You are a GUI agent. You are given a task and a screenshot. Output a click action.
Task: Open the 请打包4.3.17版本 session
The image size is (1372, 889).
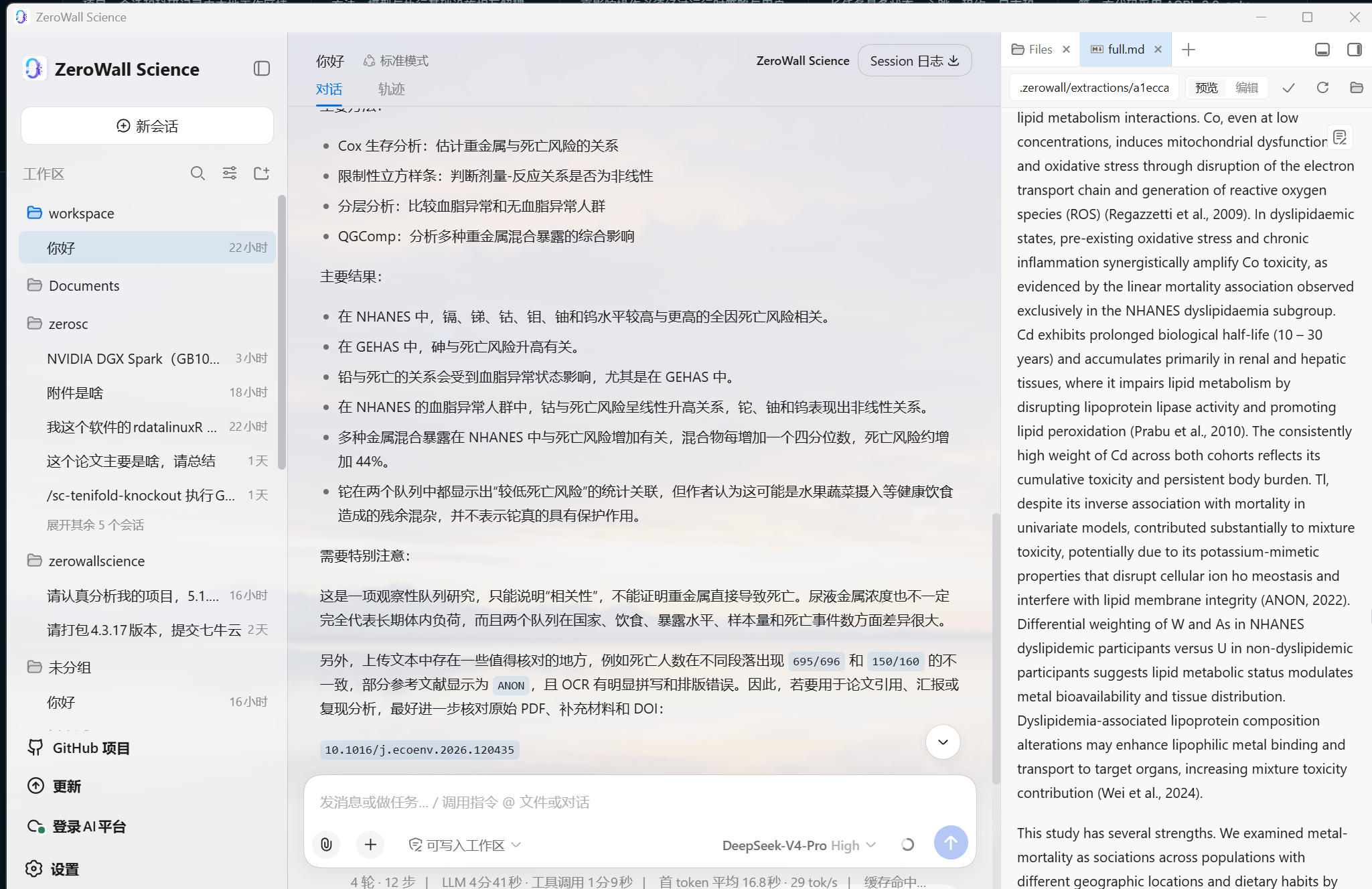(x=147, y=630)
